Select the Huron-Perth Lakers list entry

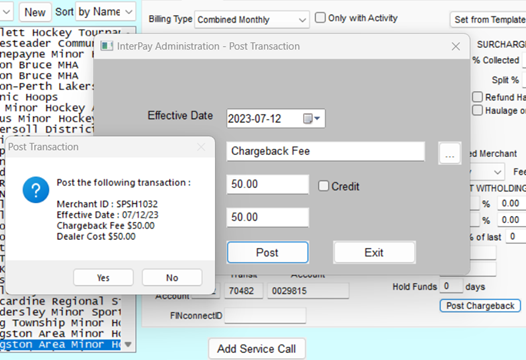(47, 86)
